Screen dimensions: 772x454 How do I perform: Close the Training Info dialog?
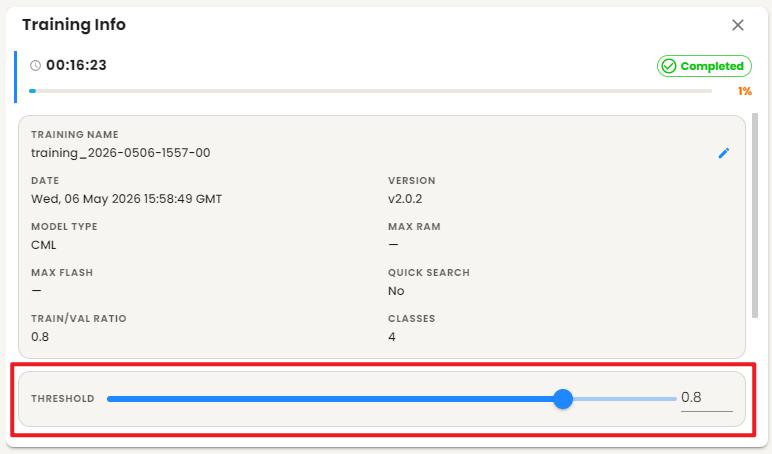point(738,25)
